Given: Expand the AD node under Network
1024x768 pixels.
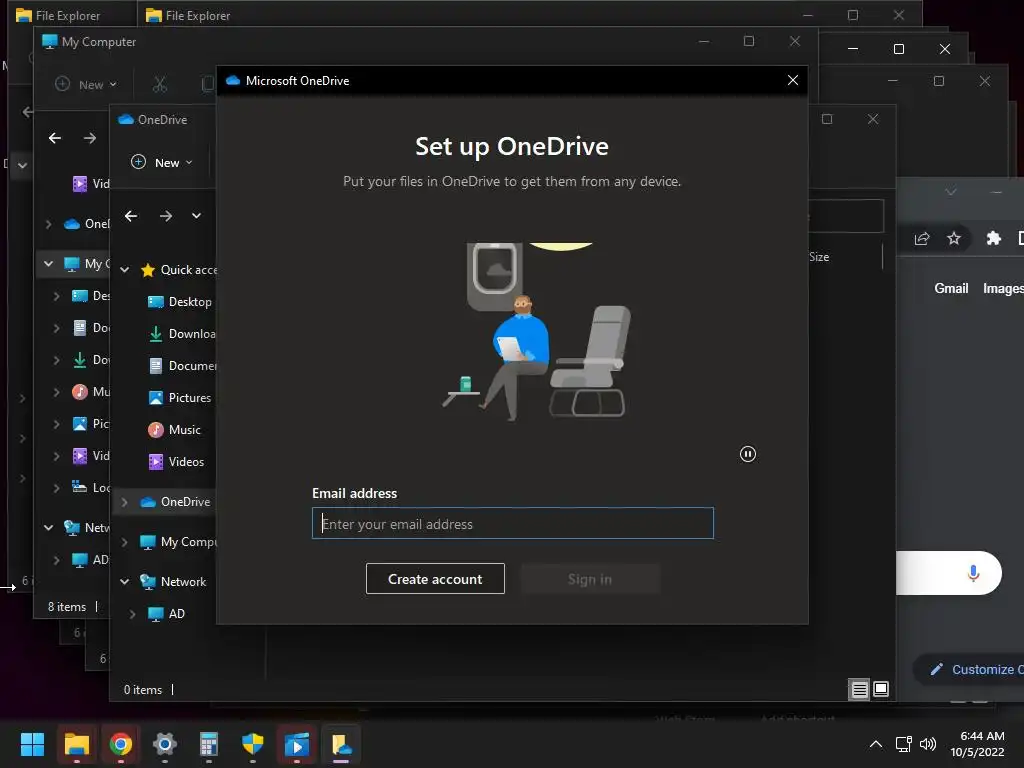Looking at the screenshot, I should coord(133,614).
